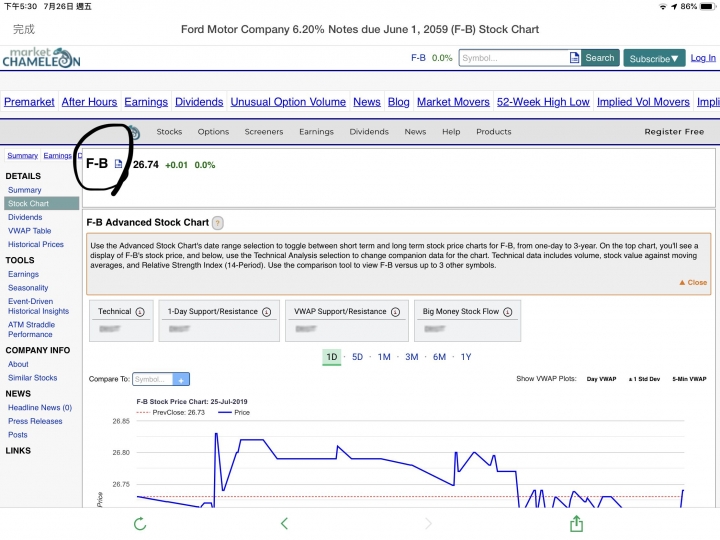This screenshot has width=720, height=540.
Task: Select the 1M date range
Action: click(x=384, y=357)
